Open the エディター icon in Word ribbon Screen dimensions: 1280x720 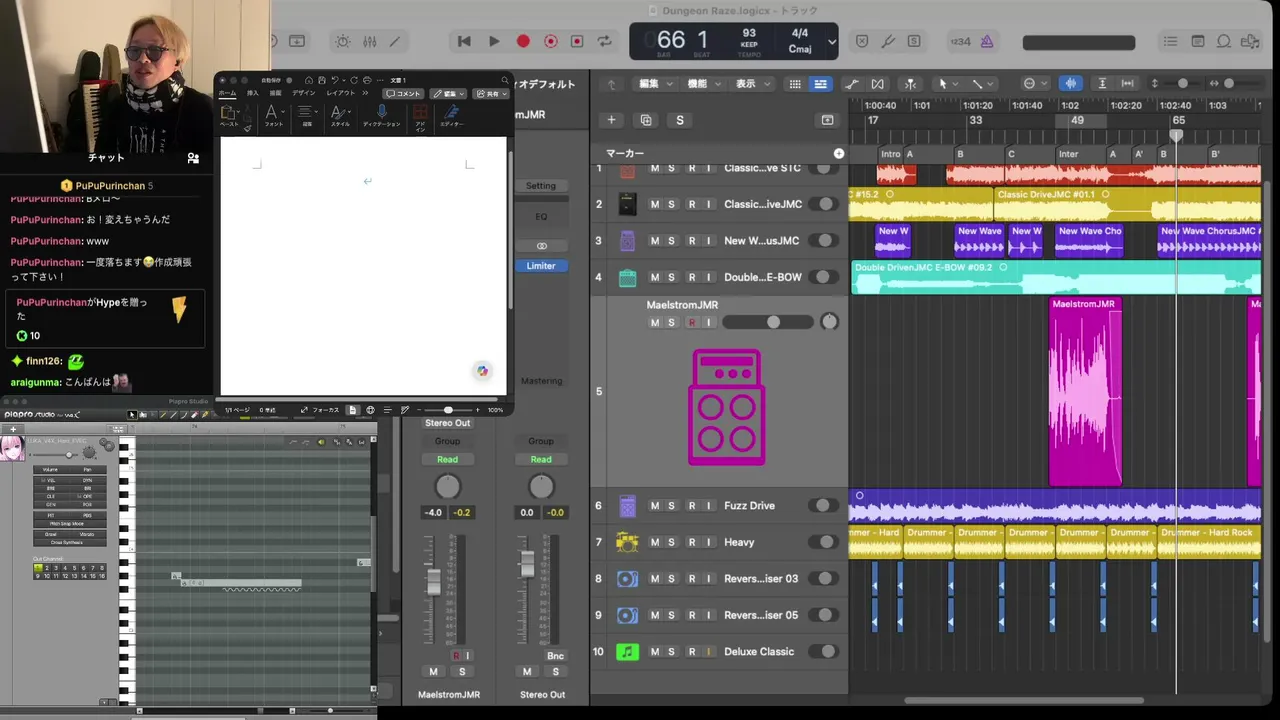(x=452, y=113)
